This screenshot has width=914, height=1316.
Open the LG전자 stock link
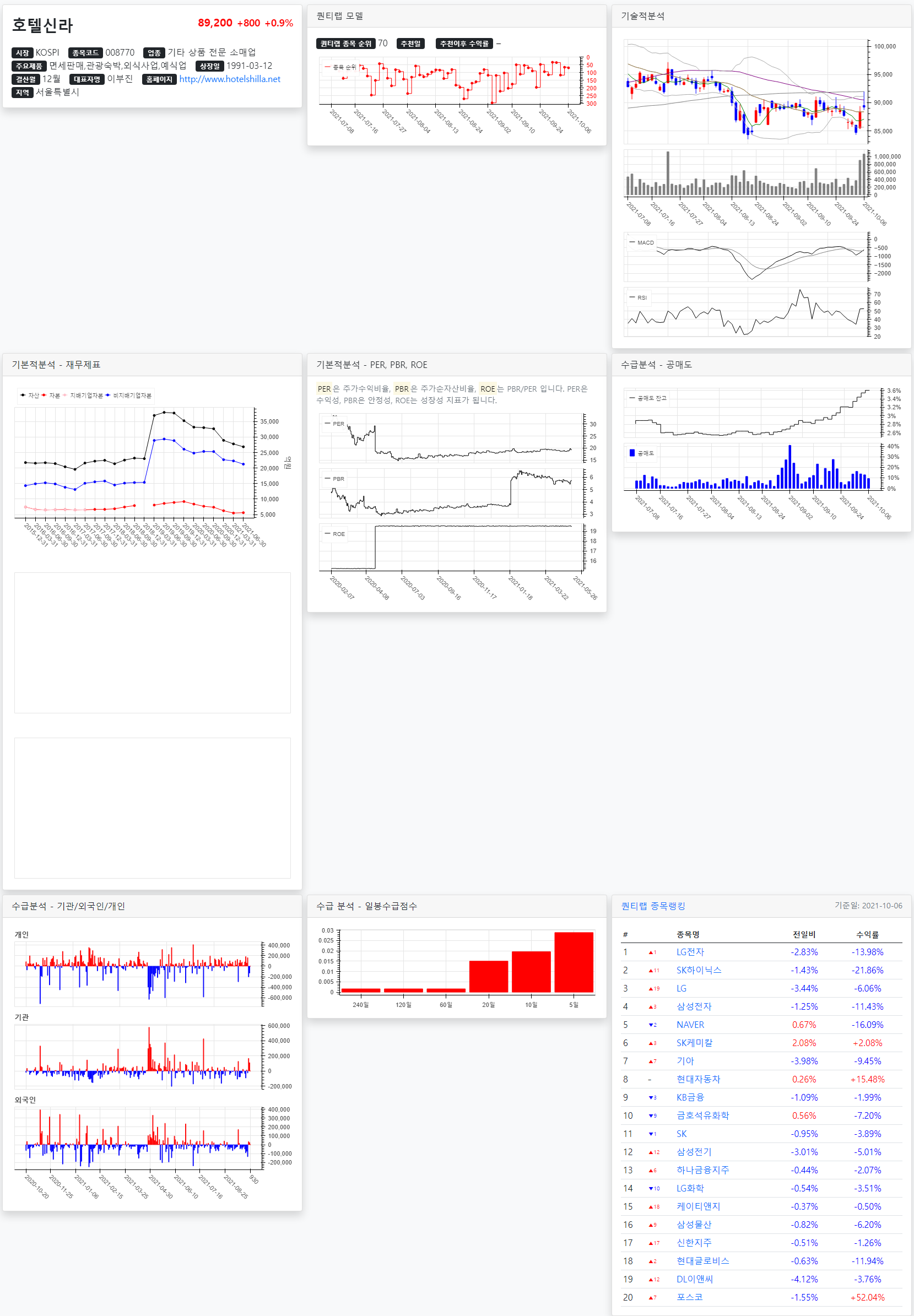coord(690,952)
